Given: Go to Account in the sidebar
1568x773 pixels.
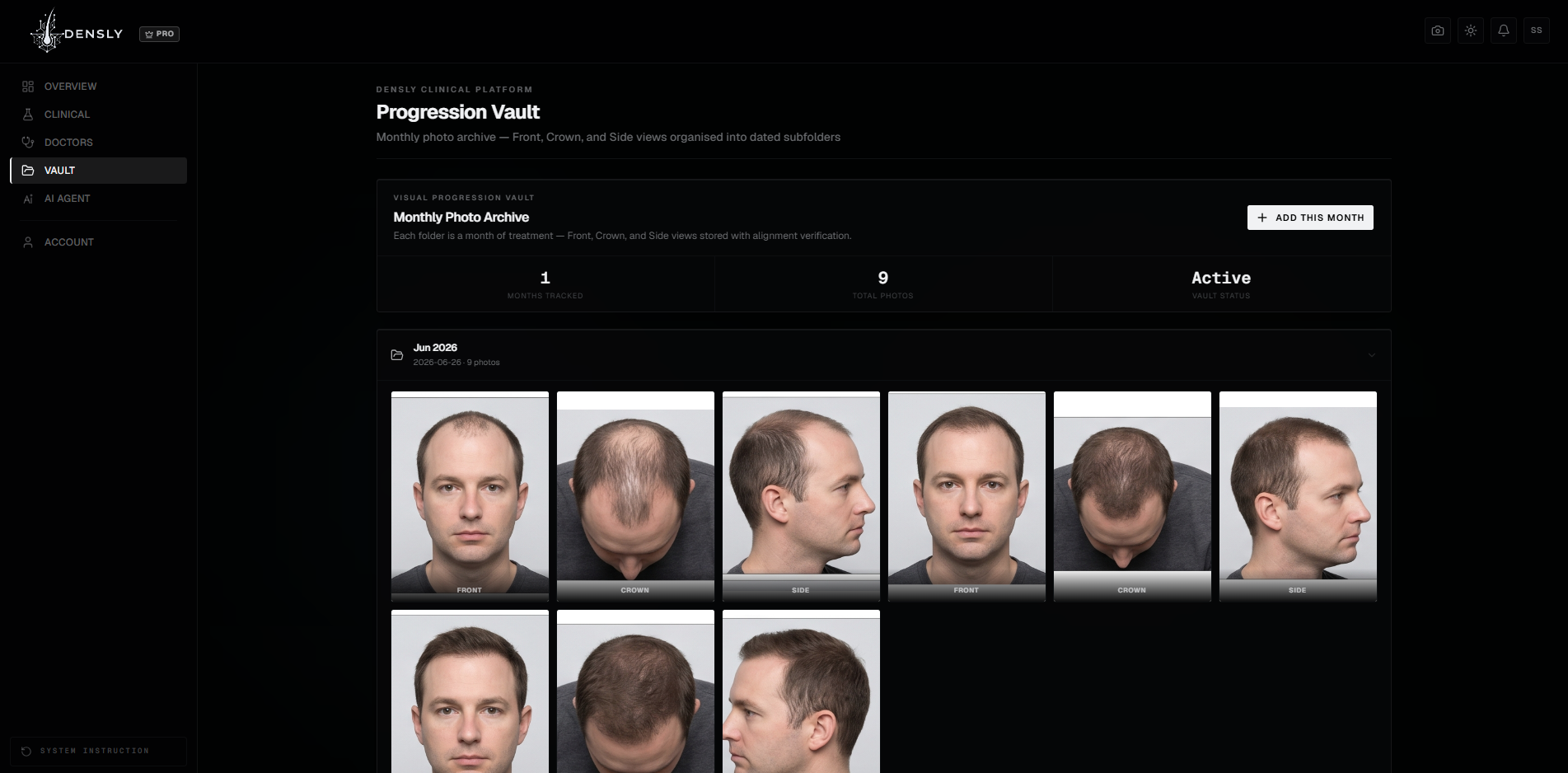Looking at the screenshot, I should (99, 242).
